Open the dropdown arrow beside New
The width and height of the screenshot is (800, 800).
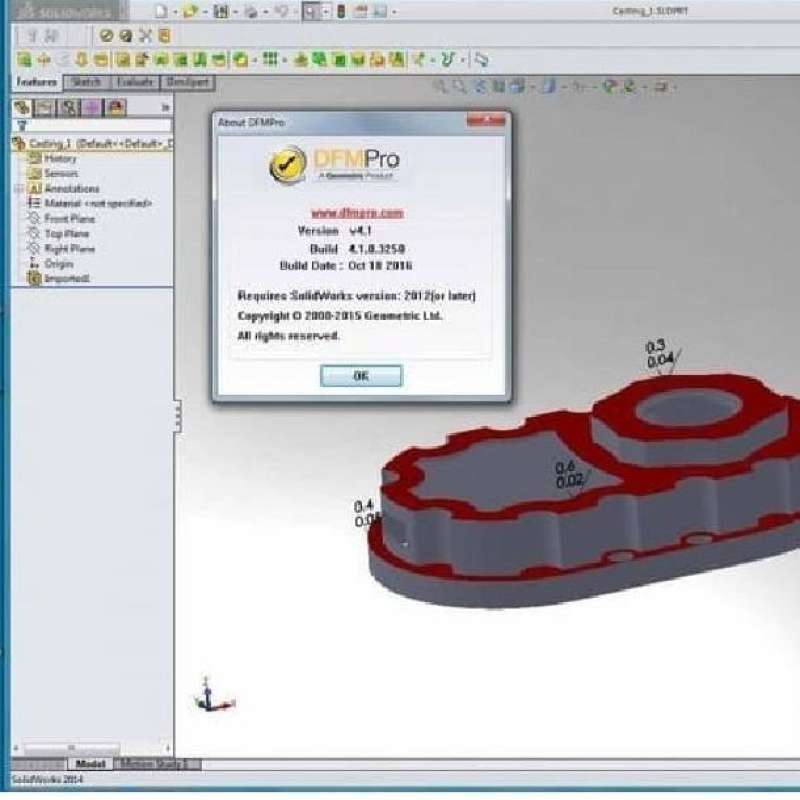click(x=175, y=12)
